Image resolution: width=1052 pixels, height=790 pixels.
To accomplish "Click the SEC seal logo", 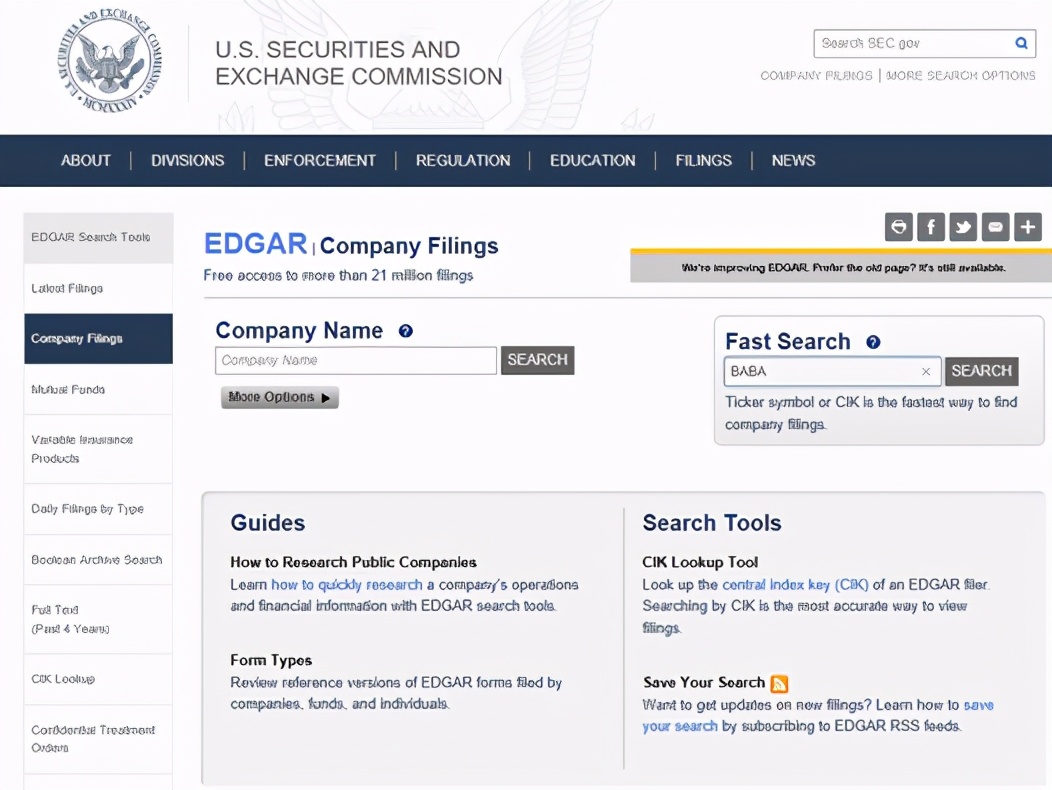I will coord(109,60).
